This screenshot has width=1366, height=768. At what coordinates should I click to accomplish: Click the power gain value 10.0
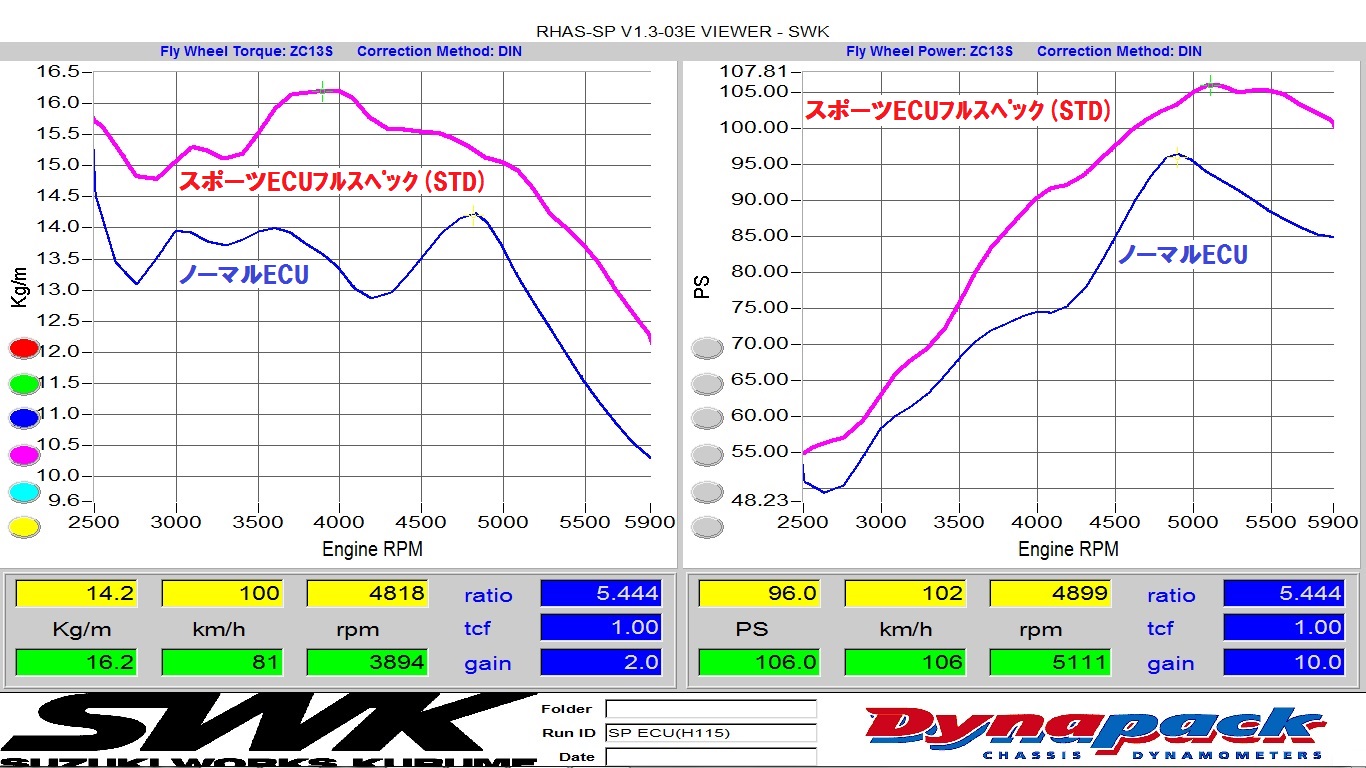point(1283,662)
